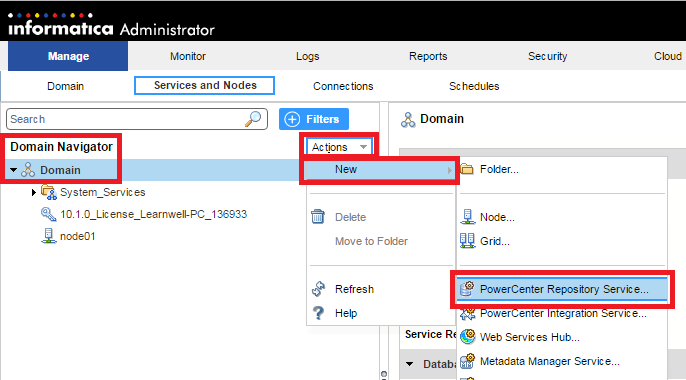Viewport: 686px width, 380px height.
Task: Click the Filters button
Action: pos(314,119)
